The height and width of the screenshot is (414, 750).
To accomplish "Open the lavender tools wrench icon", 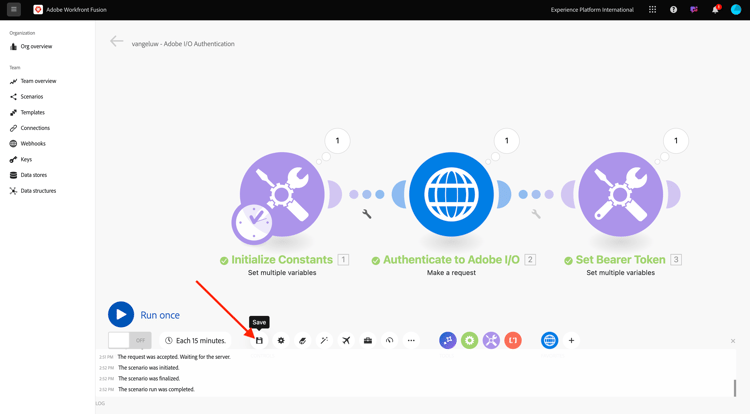I will pyautogui.click(x=491, y=340).
